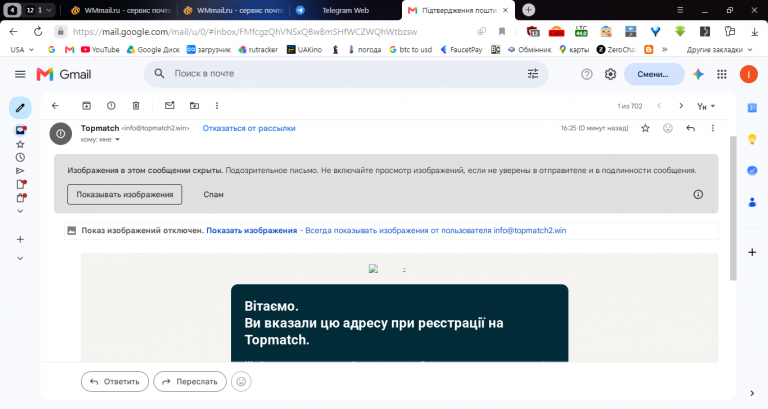Switch to second WMmail.ru tab
This screenshot has width=768, height=409.
[x=234, y=10]
